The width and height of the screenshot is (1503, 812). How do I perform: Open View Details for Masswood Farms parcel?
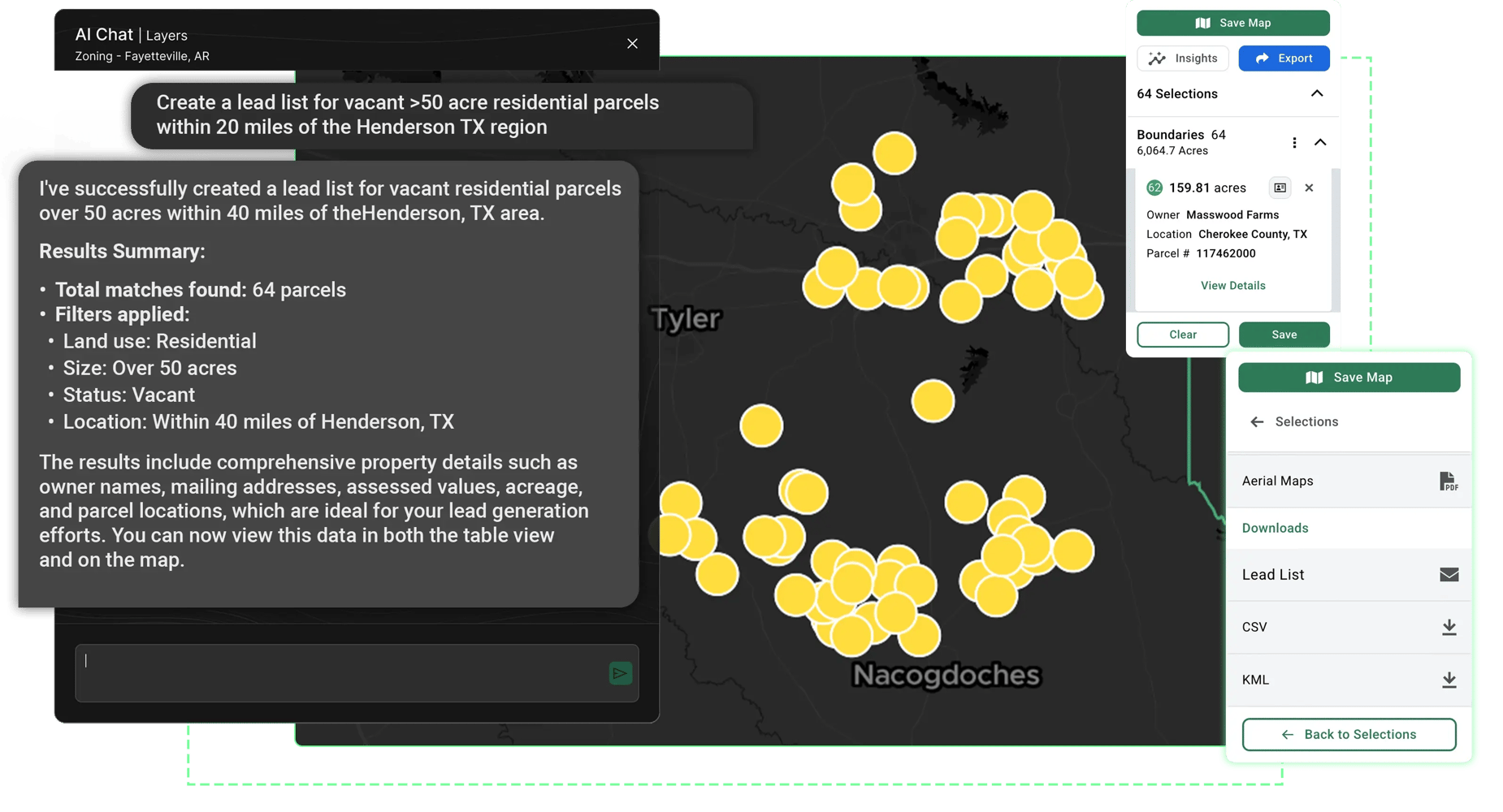click(x=1232, y=286)
